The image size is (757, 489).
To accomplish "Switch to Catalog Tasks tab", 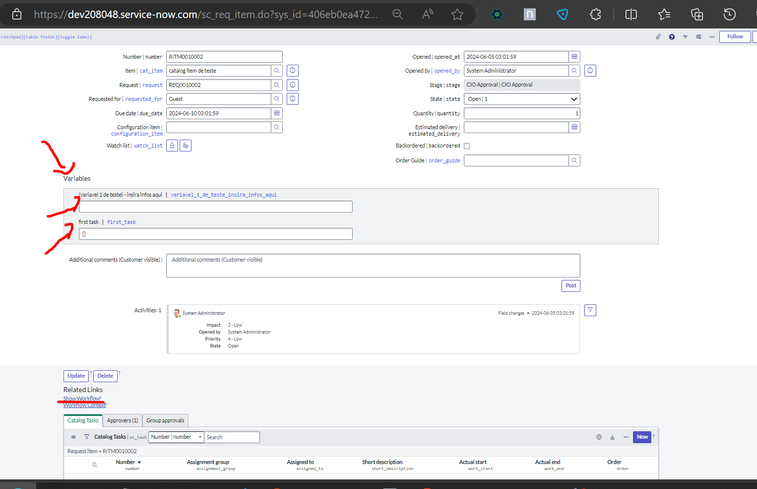I will pos(83,420).
